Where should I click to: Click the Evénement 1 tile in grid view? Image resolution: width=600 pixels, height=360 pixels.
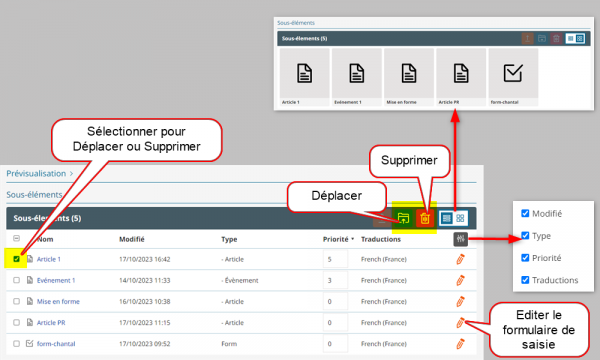(x=357, y=77)
